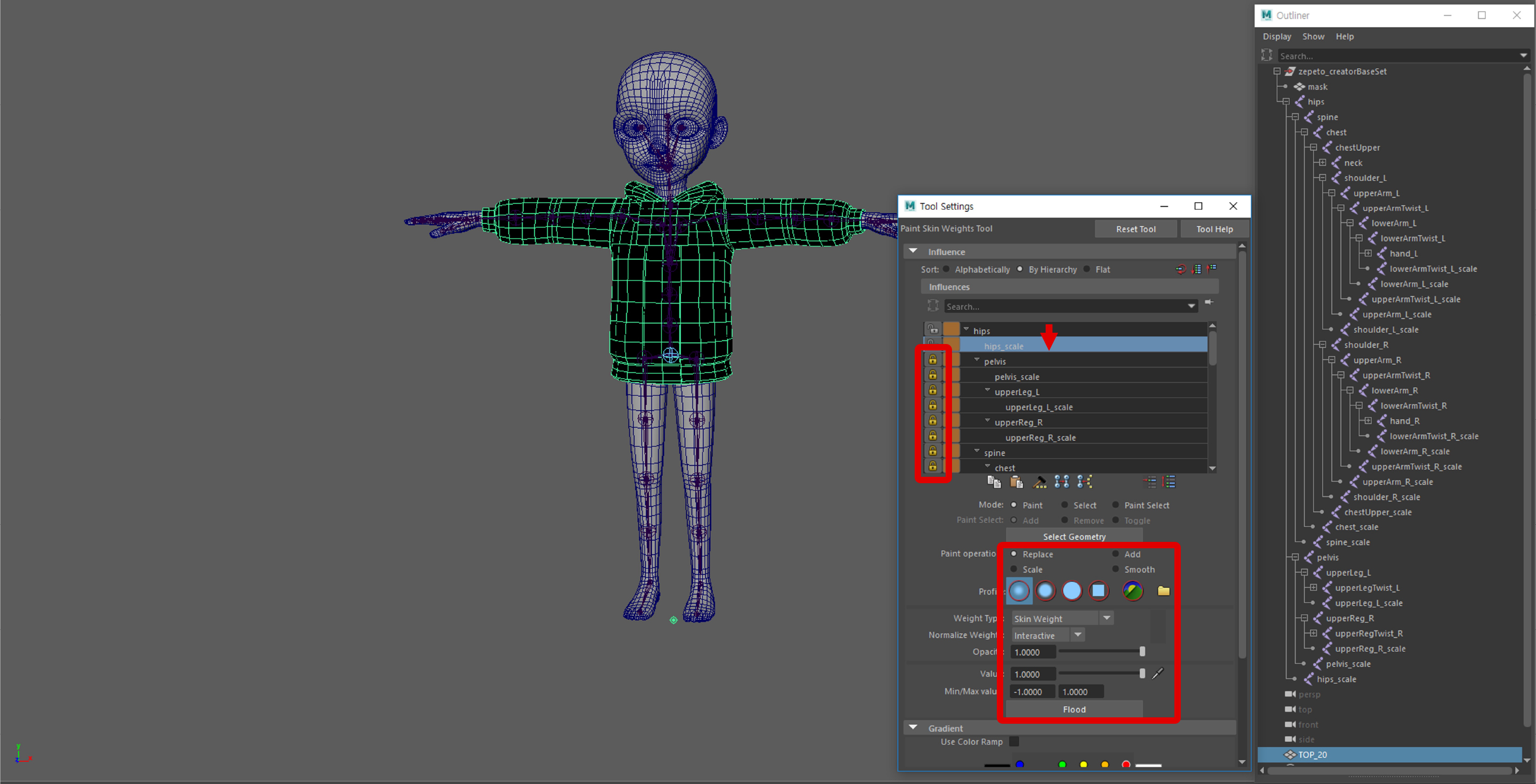1536x784 pixels.
Task: Select the solid circle brush profile
Action: coord(1071,590)
